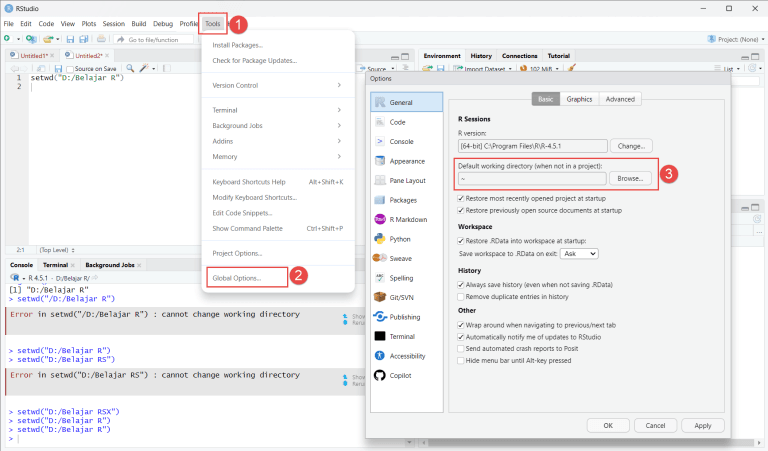Click the Save all documents icon

[x=84, y=39]
